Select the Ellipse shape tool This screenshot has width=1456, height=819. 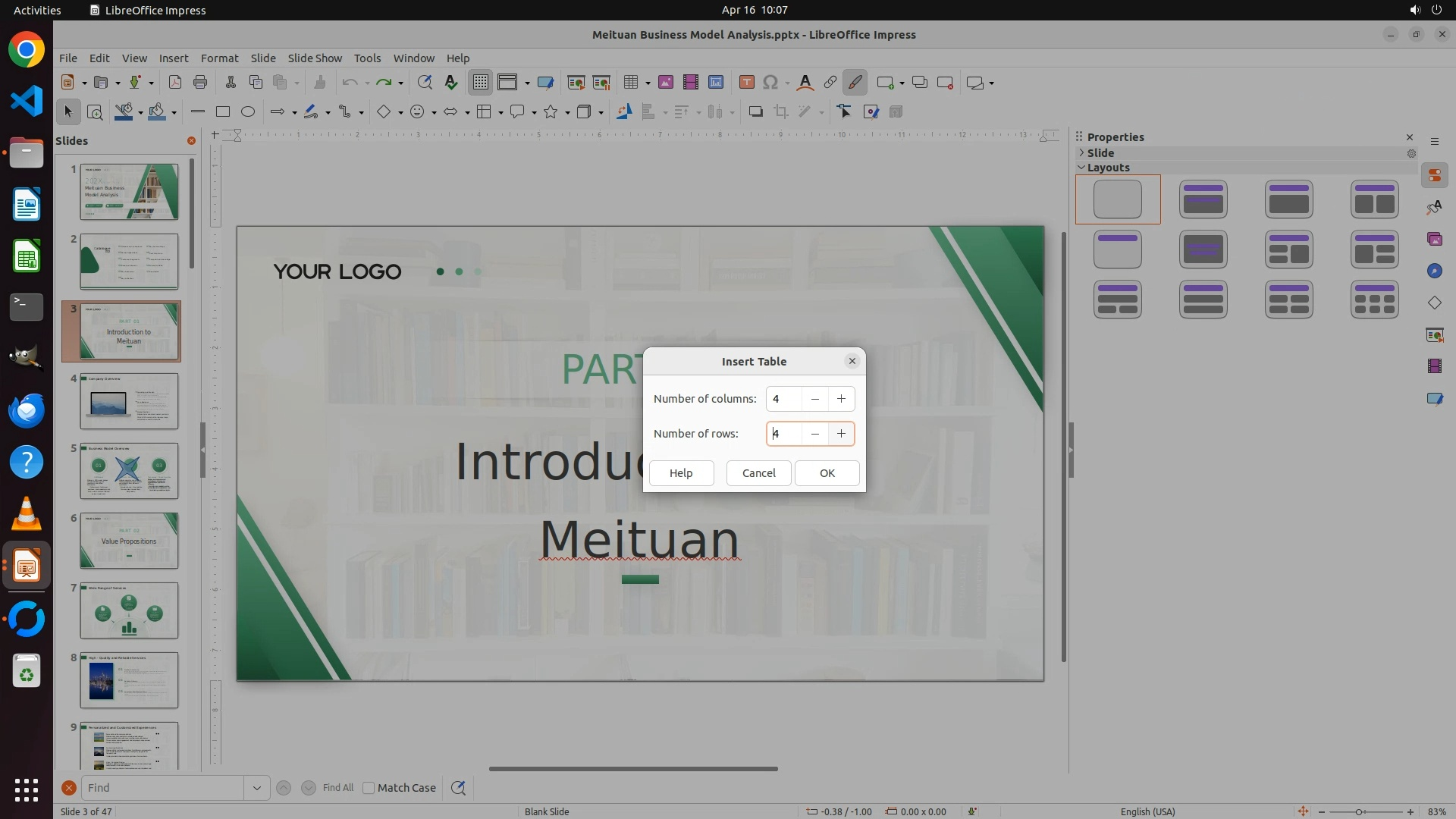(x=248, y=112)
